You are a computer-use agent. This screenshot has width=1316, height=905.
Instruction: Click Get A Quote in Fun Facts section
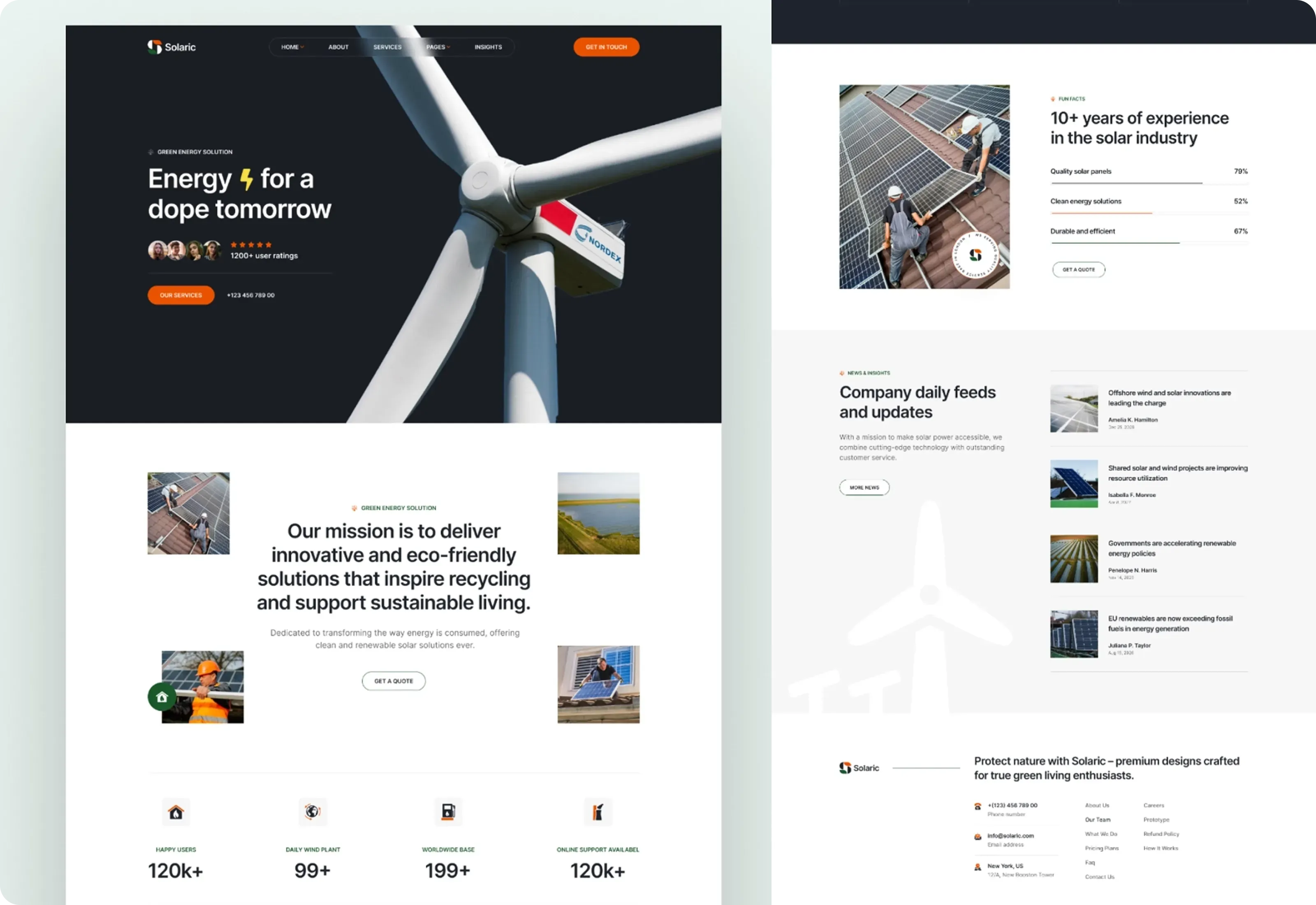click(1079, 269)
